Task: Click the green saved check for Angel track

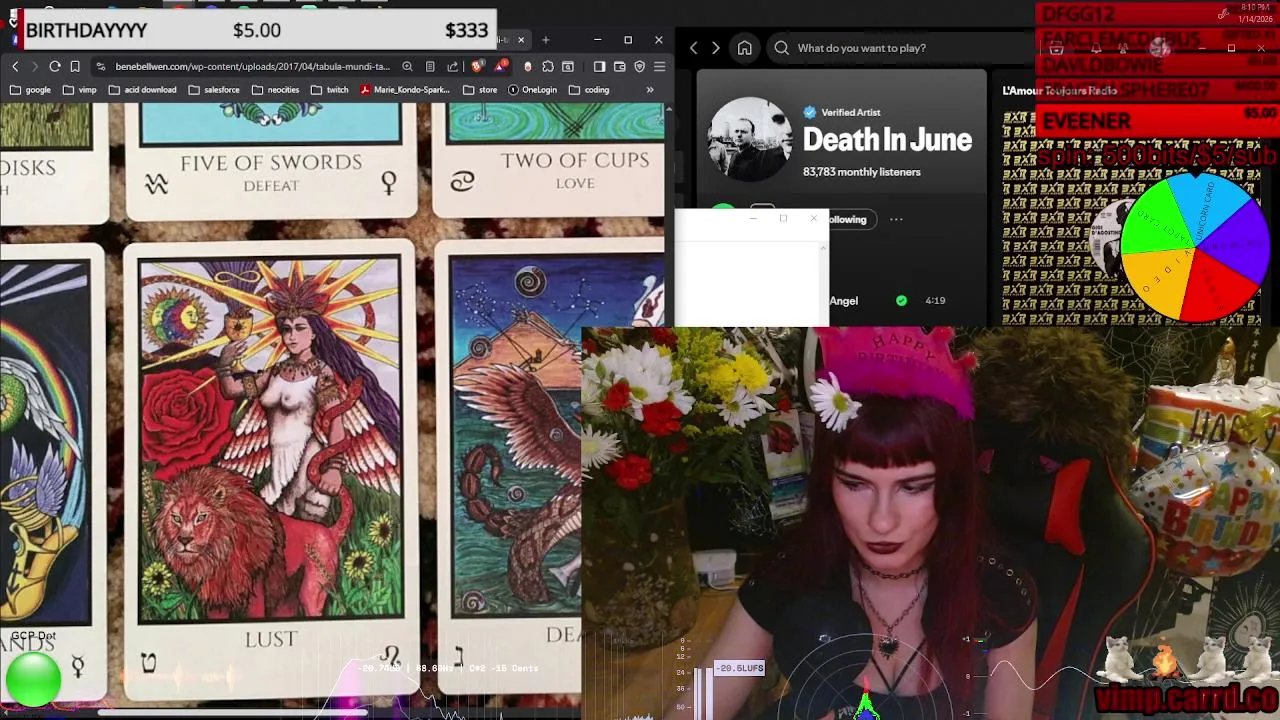Action: coord(901,300)
